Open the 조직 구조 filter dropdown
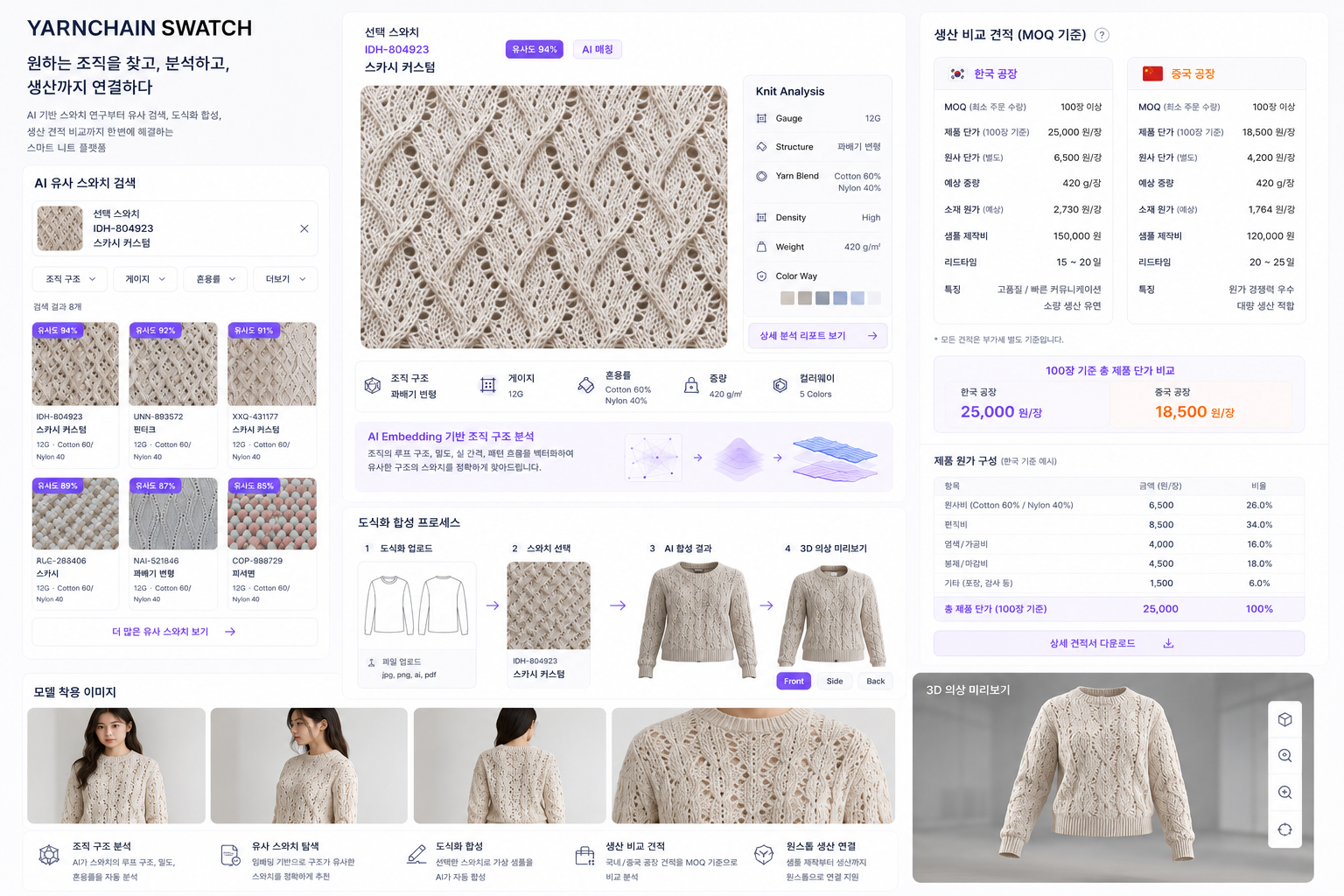This screenshot has width=1344, height=896. (71, 279)
